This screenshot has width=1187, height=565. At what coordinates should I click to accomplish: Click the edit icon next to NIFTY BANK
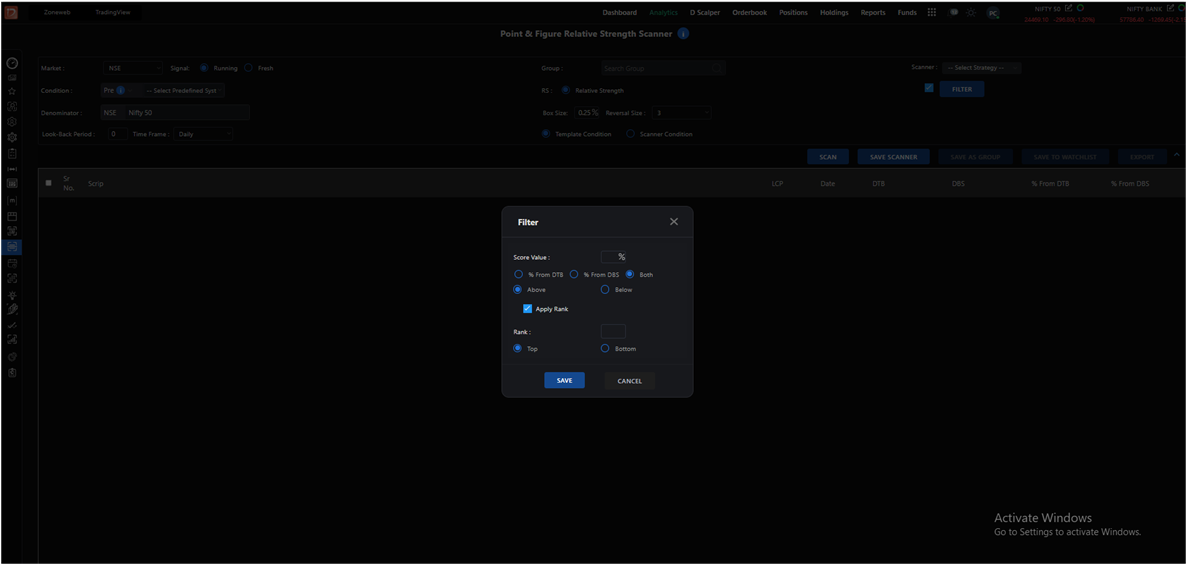(1170, 8)
